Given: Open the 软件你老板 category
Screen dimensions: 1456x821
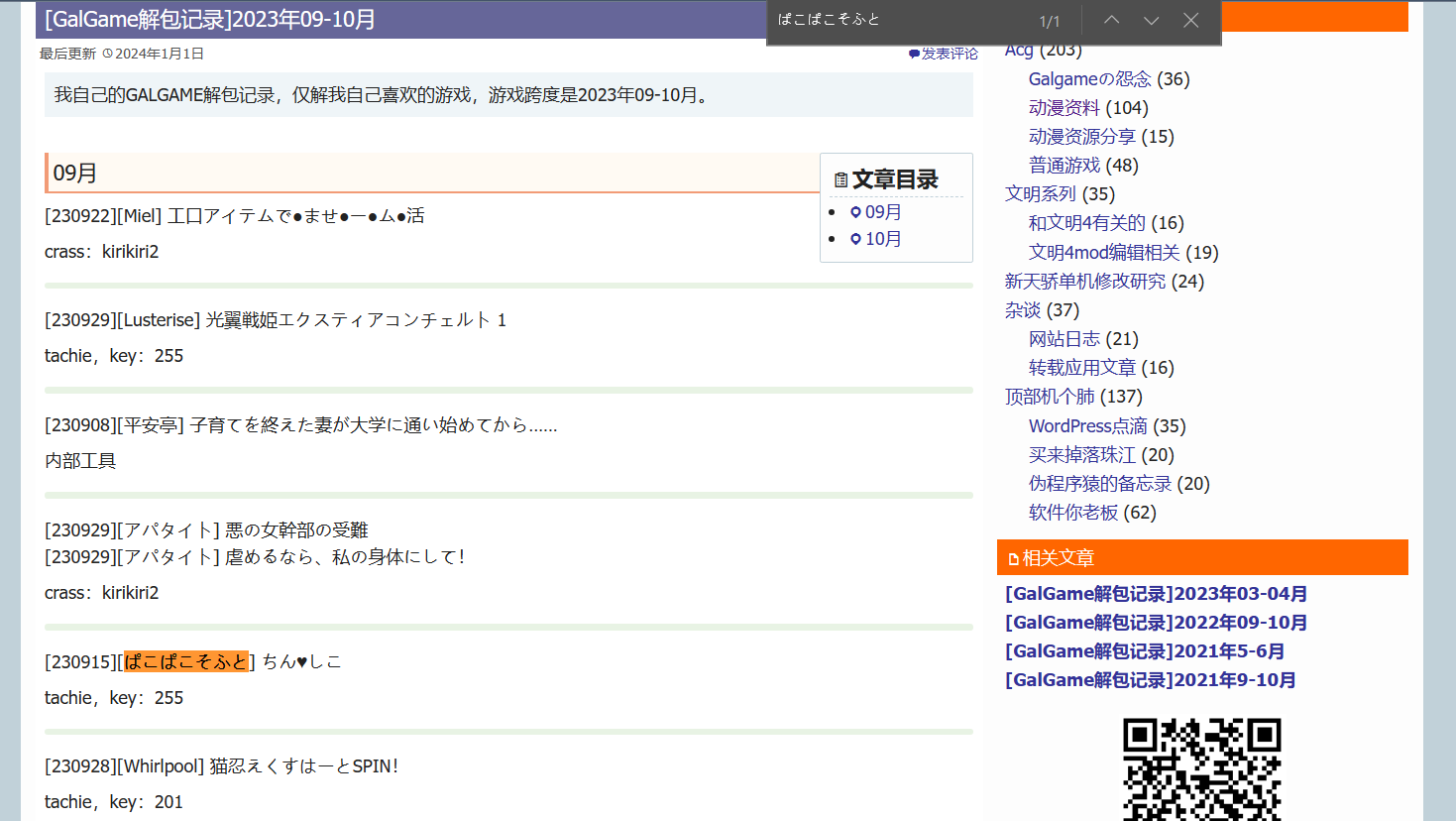Looking at the screenshot, I should tap(1073, 513).
